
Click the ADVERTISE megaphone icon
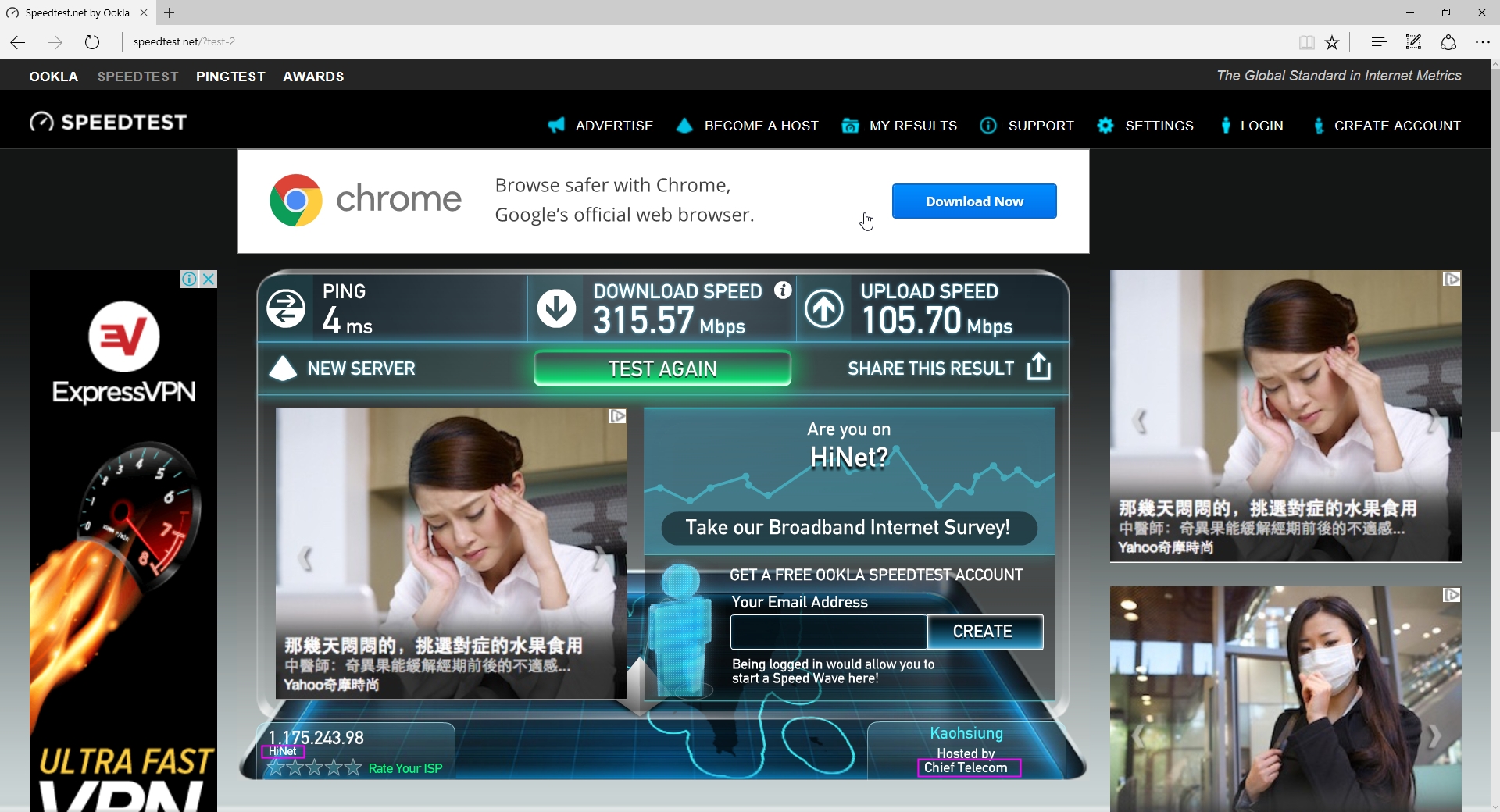coord(556,126)
